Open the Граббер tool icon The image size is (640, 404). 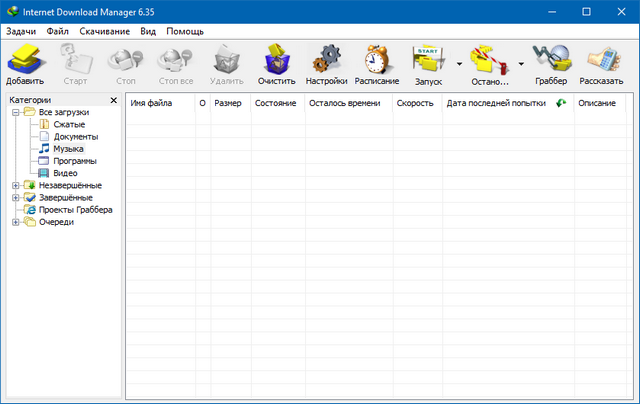(x=550, y=62)
